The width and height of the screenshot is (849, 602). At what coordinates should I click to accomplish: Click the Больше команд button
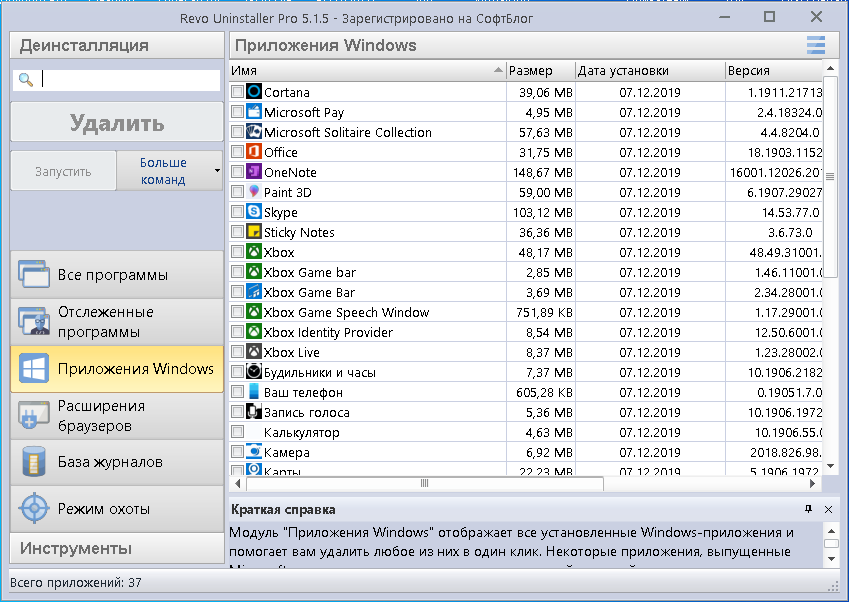169,171
